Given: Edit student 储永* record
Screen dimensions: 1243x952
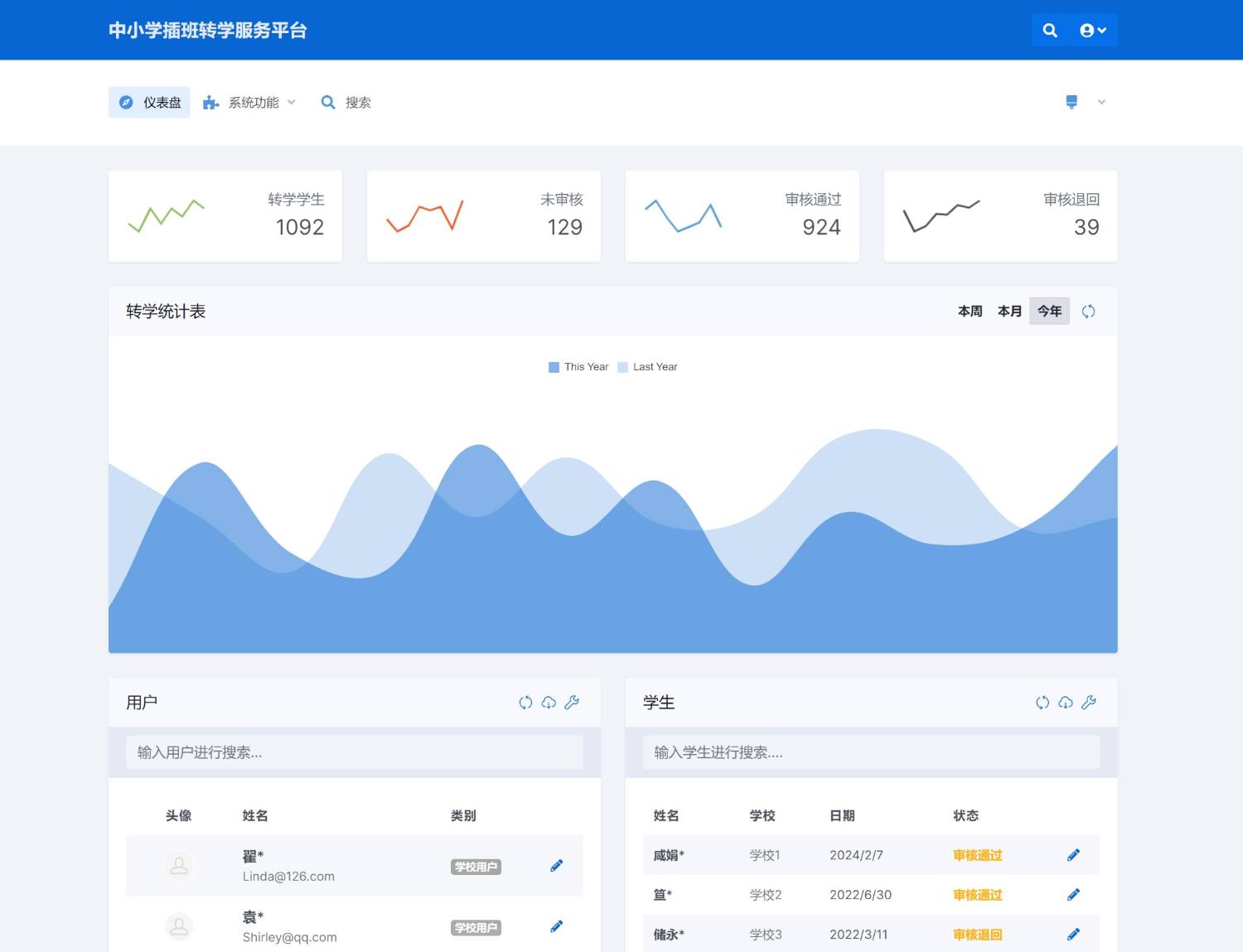Looking at the screenshot, I should pyautogui.click(x=1074, y=935).
